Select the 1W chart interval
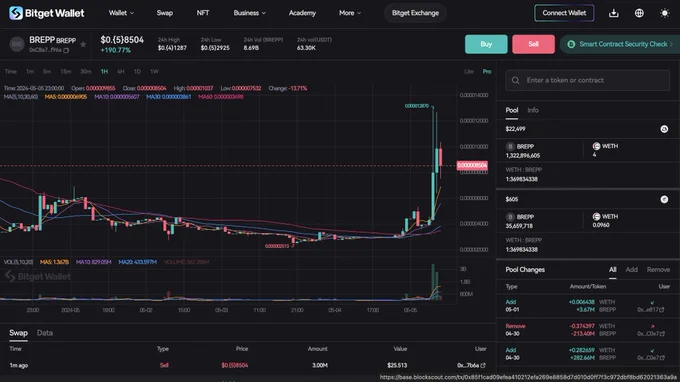The image size is (680, 382). pos(154,72)
